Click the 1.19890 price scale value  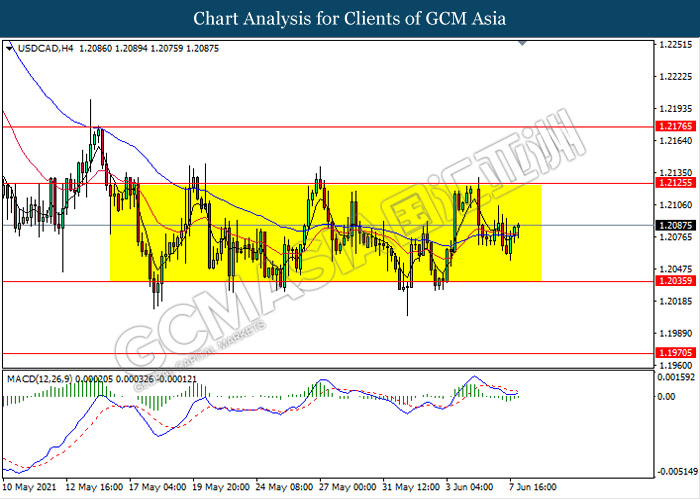pos(676,333)
